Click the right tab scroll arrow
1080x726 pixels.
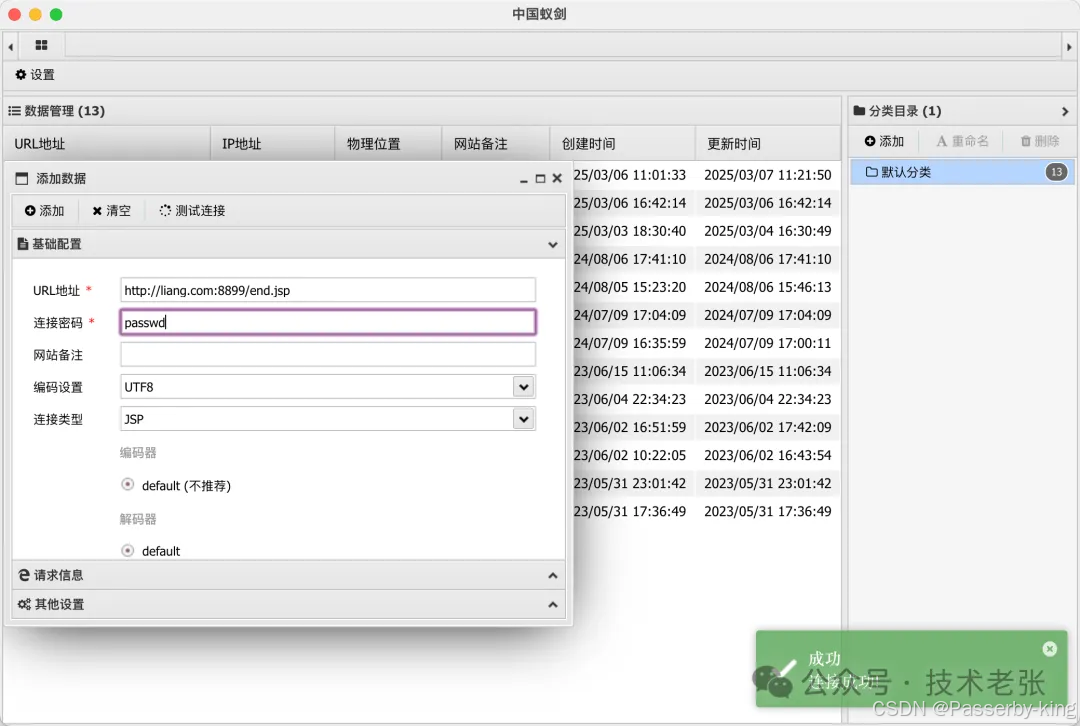click(x=1069, y=47)
